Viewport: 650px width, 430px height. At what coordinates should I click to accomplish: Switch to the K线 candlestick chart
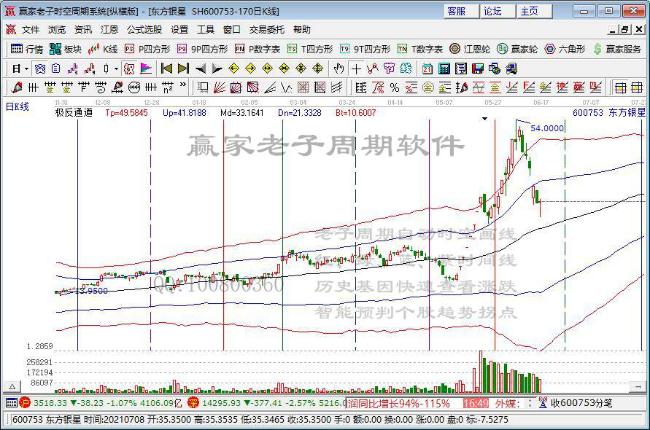click(x=103, y=49)
